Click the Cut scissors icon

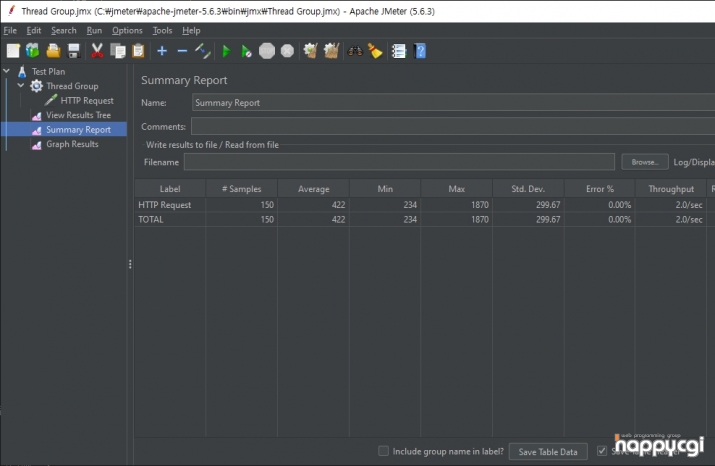(97, 51)
